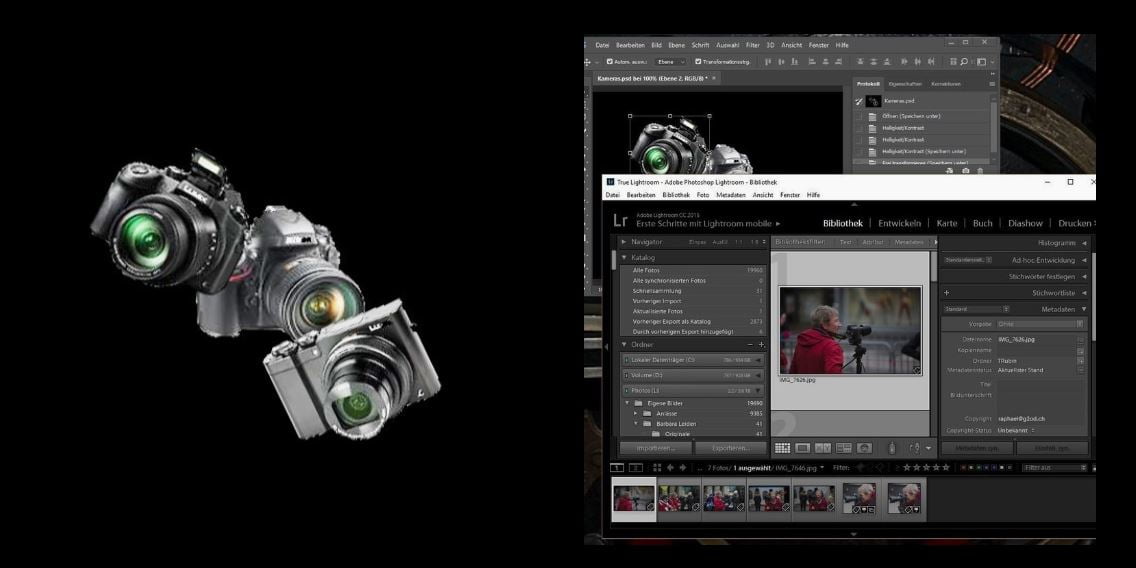Add keyword with plus in Stichwortliste
This screenshot has width=1136, height=568.
point(946,293)
